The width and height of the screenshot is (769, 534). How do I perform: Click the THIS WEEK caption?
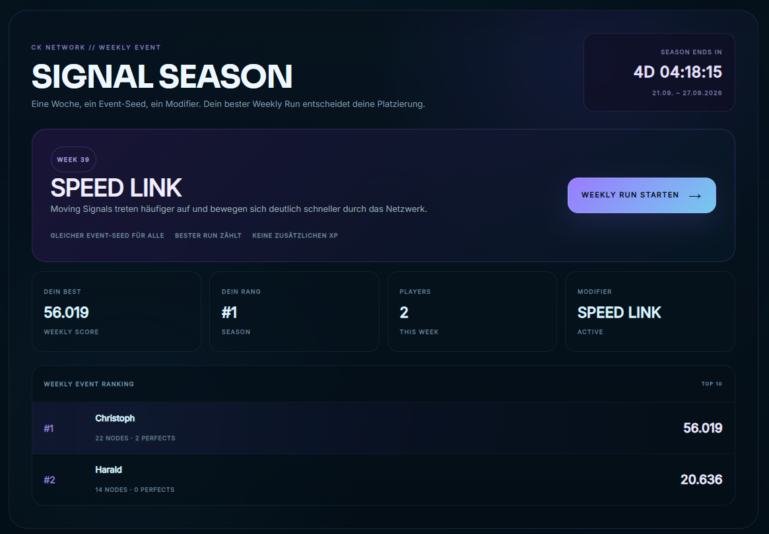(x=419, y=332)
